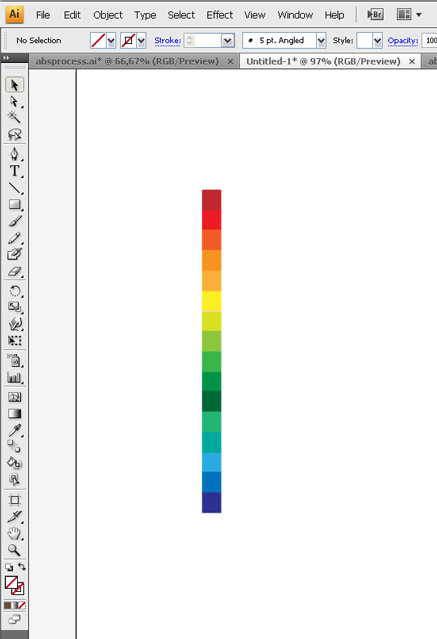Select the Line Segment tool
Image resolution: width=437 pixels, height=639 pixels.
(15, 188)
